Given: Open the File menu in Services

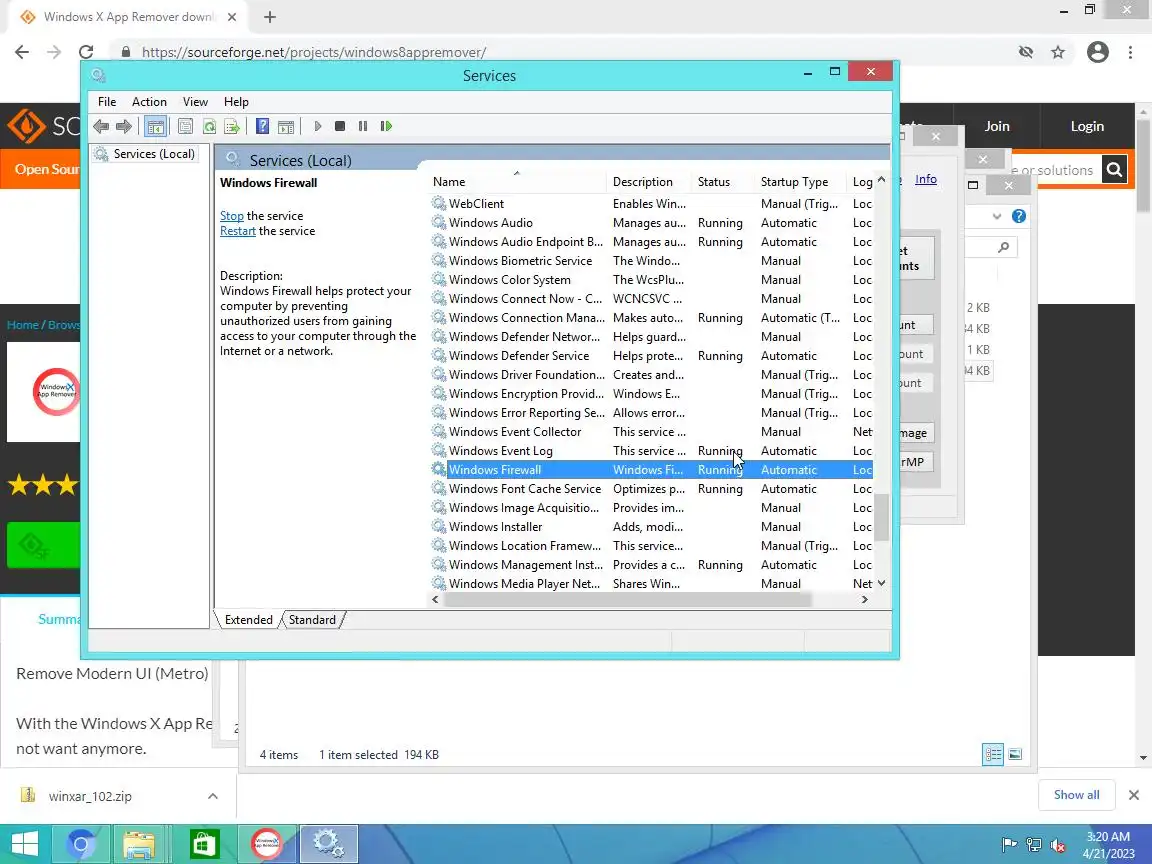Looking at the screenshot, I should [x=107, y=101].
